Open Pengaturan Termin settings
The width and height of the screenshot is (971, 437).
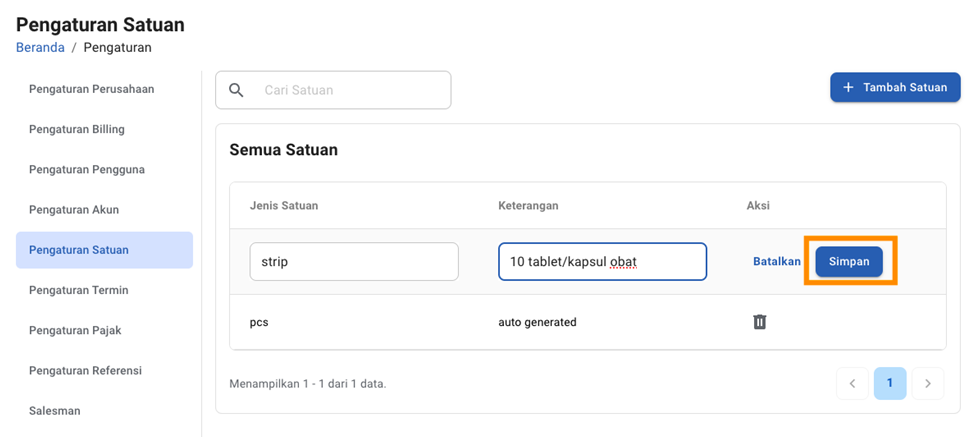(79, 290)
